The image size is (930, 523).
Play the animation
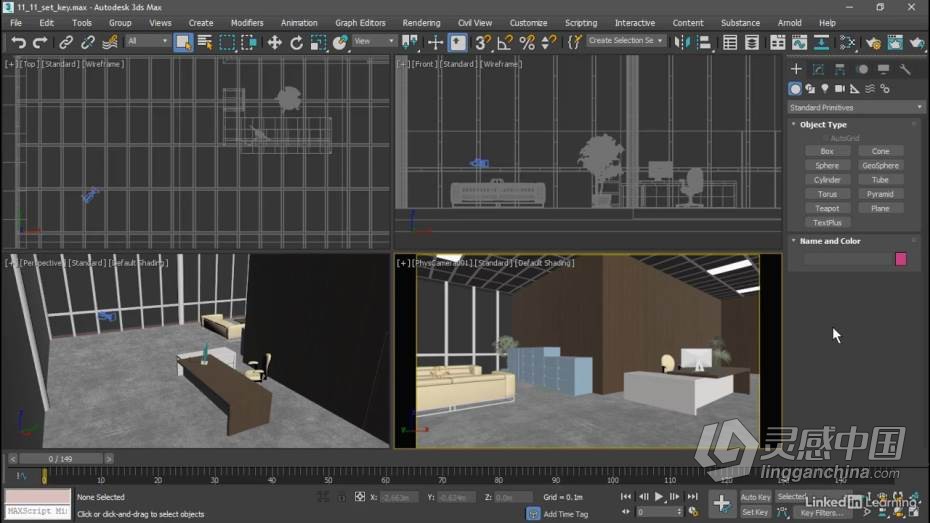(x=658, y=496)
